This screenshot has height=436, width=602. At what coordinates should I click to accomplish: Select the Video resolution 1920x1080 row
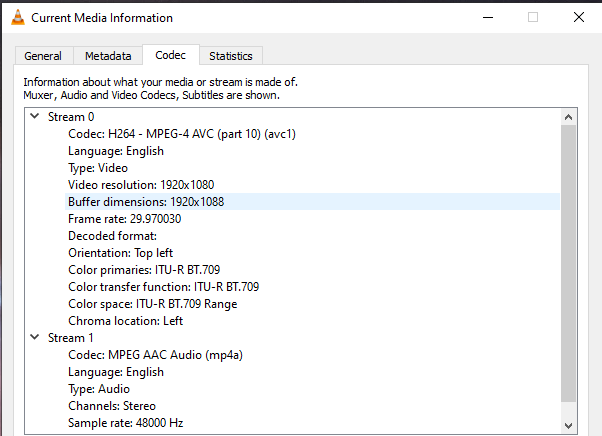[x=141, y=185]
